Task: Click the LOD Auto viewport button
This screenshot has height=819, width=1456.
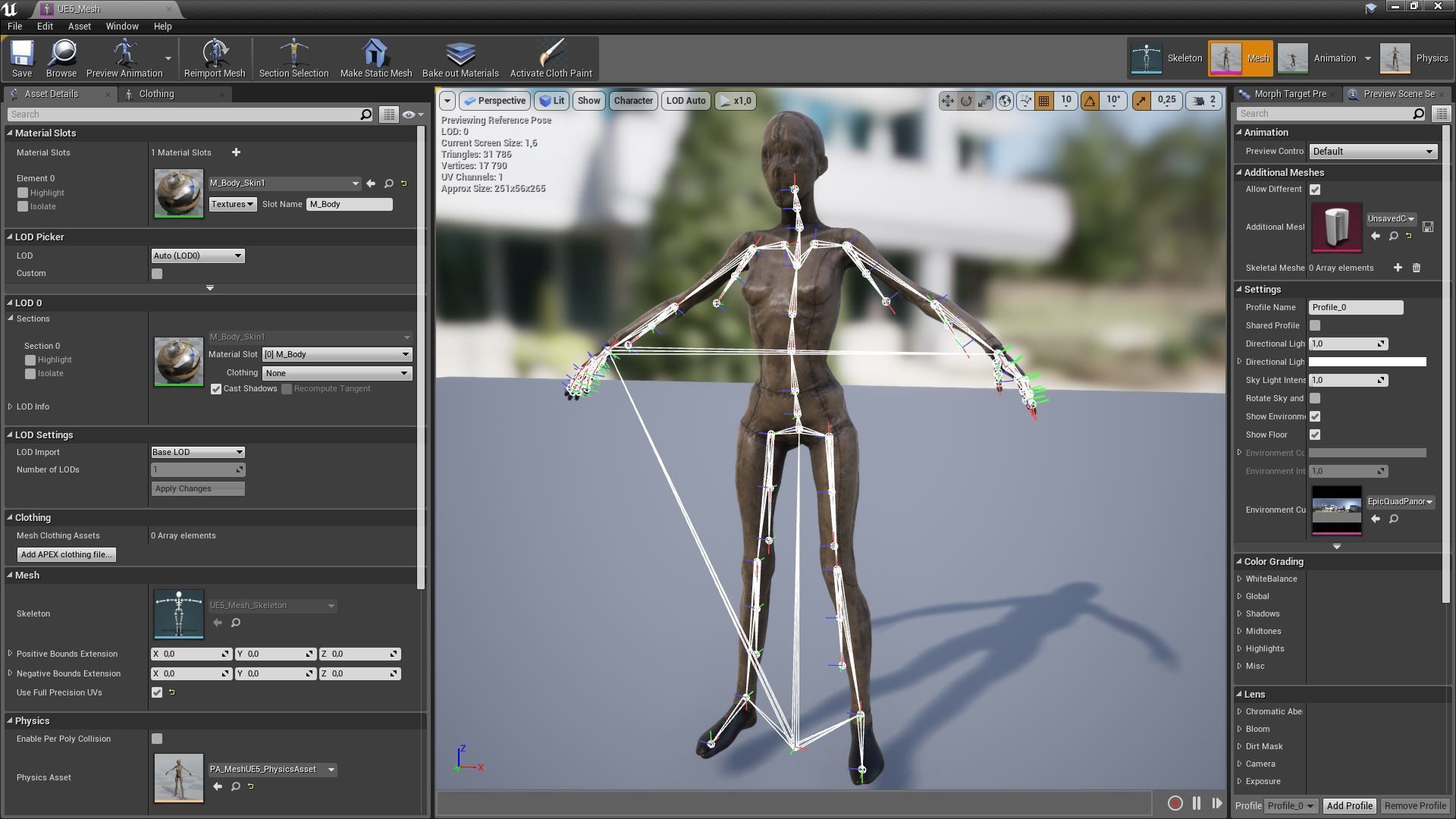Action: tap(686, 101)
